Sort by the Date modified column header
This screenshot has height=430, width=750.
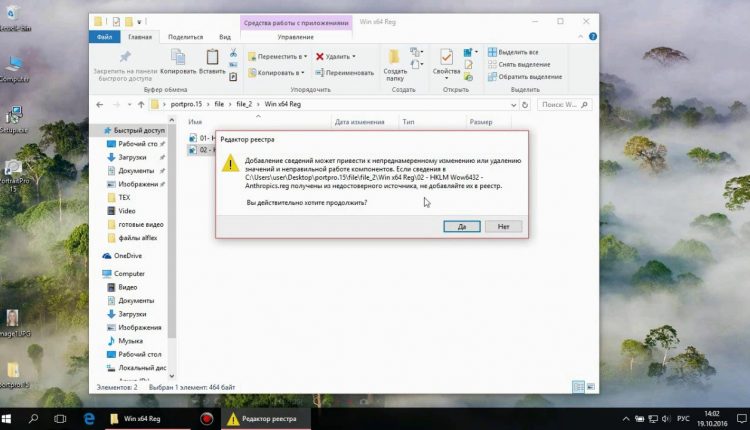click(x=360, y=122)
